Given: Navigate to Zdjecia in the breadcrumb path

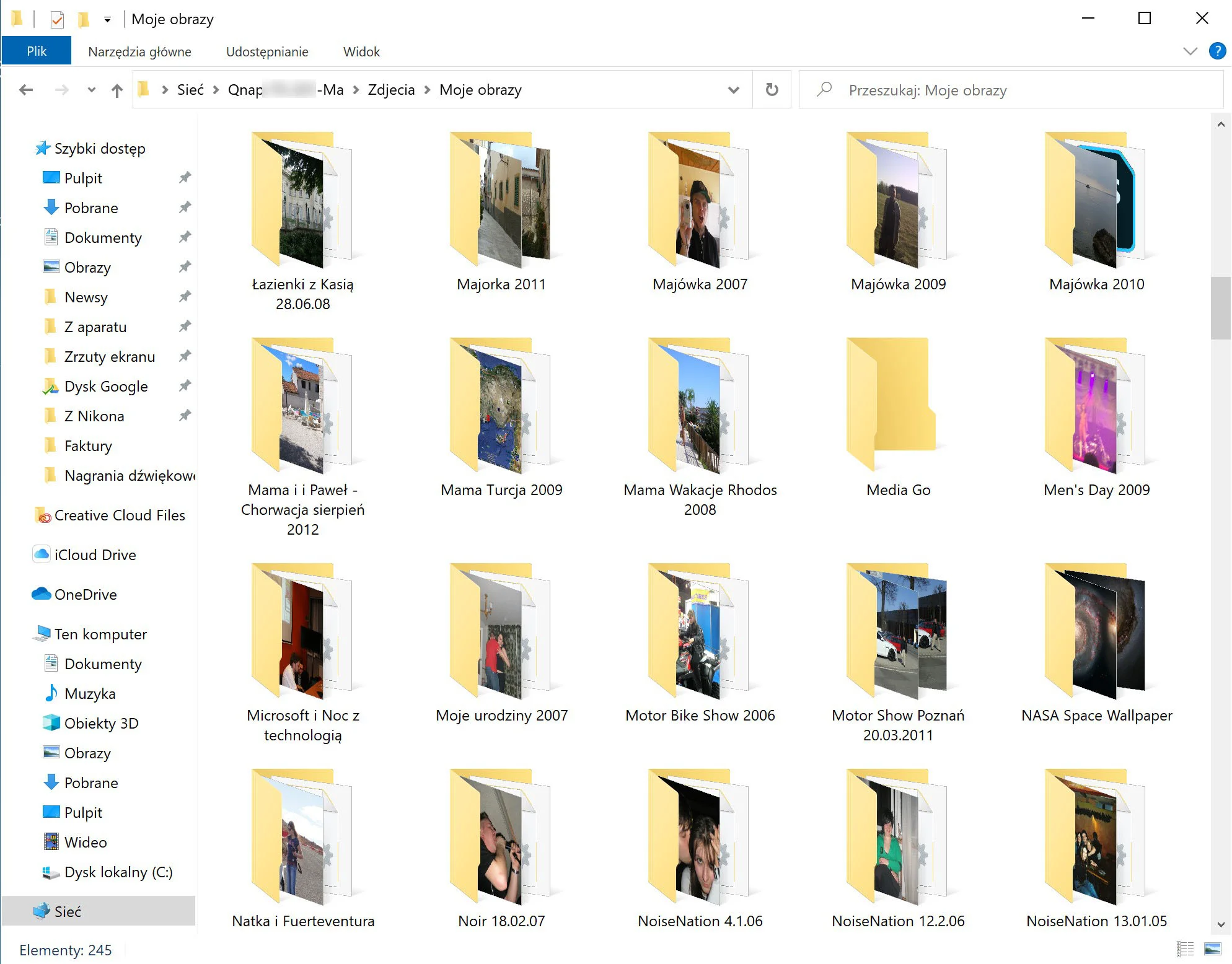Looking at the screenshot, I should coord(391,90).
